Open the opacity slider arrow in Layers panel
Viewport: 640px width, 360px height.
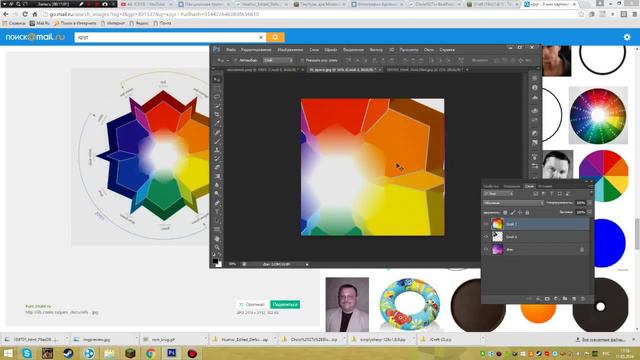pos(589,202)
